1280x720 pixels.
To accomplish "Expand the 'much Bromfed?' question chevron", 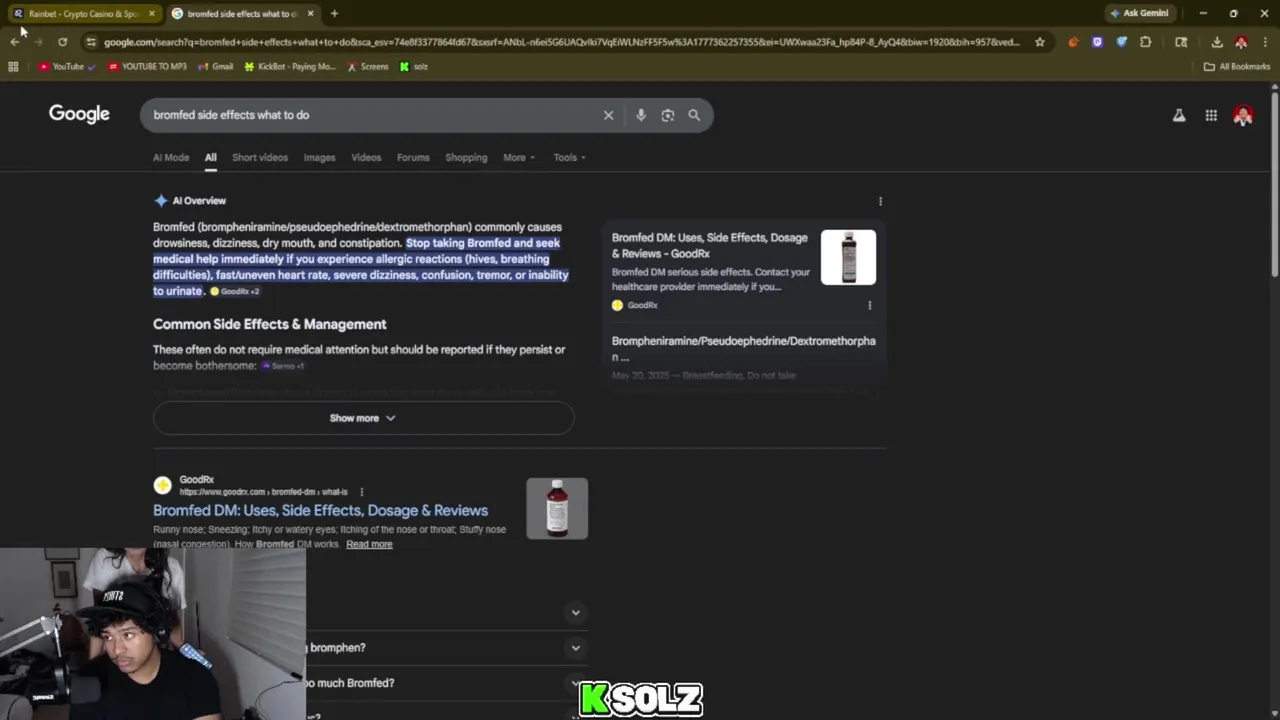I will (x=575, y=683).
